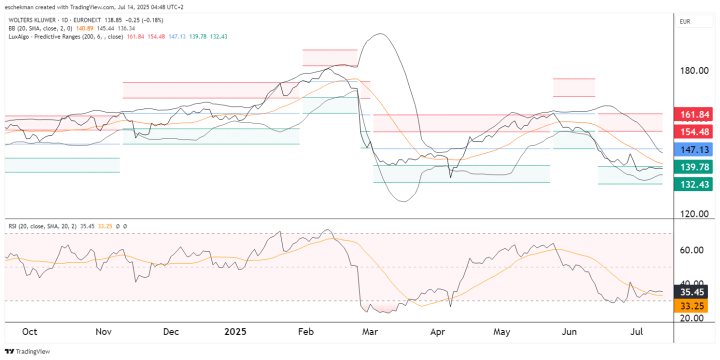The image size is (720, 360).
Task: Select the RSI (20, close, SMA, 20, 2) legend
Action: [x=44, y=226]
